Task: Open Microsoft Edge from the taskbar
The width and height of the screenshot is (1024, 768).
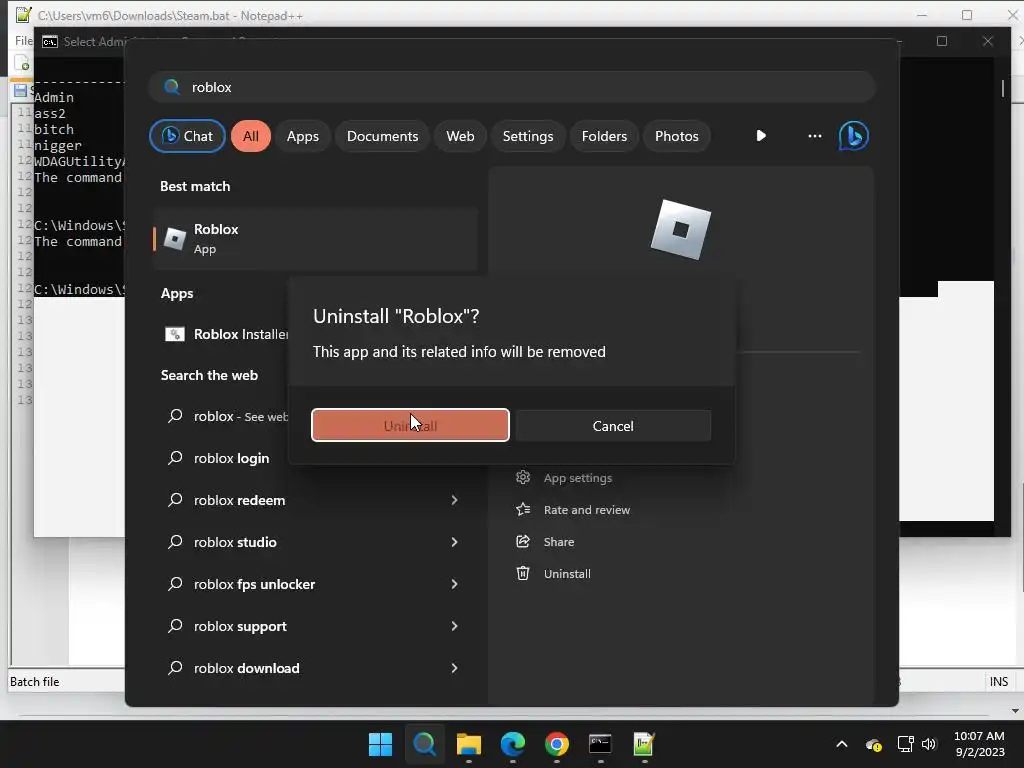Action: coord(513,744)
